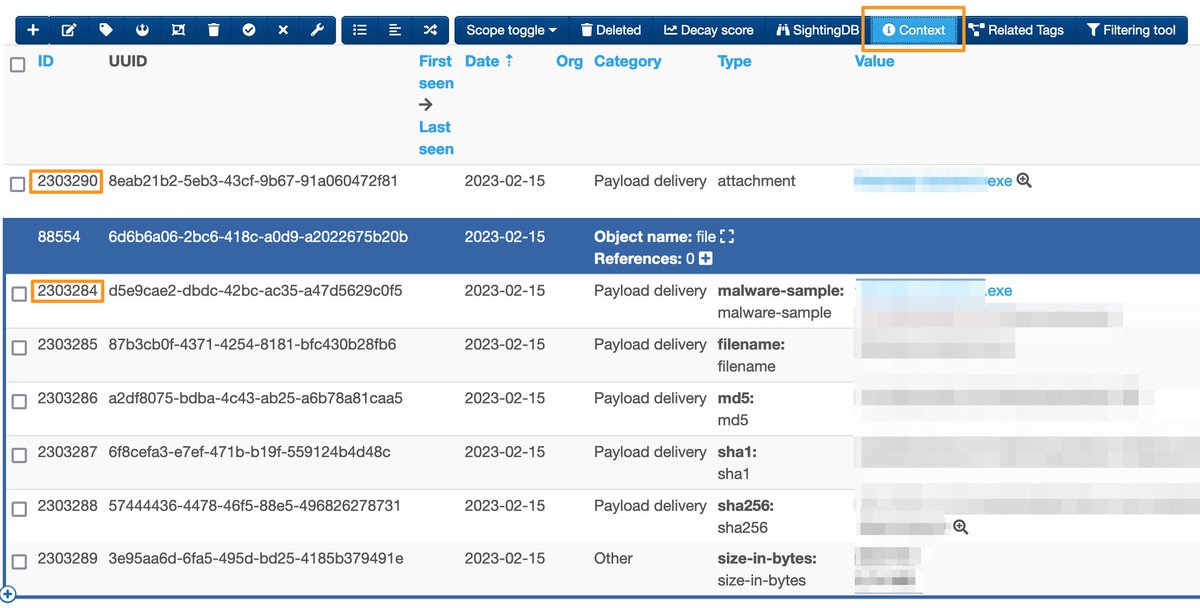Open the malware-sample .exe value link
The image size is (1200, 608).
pyautogui.click(x=935, y=291)
